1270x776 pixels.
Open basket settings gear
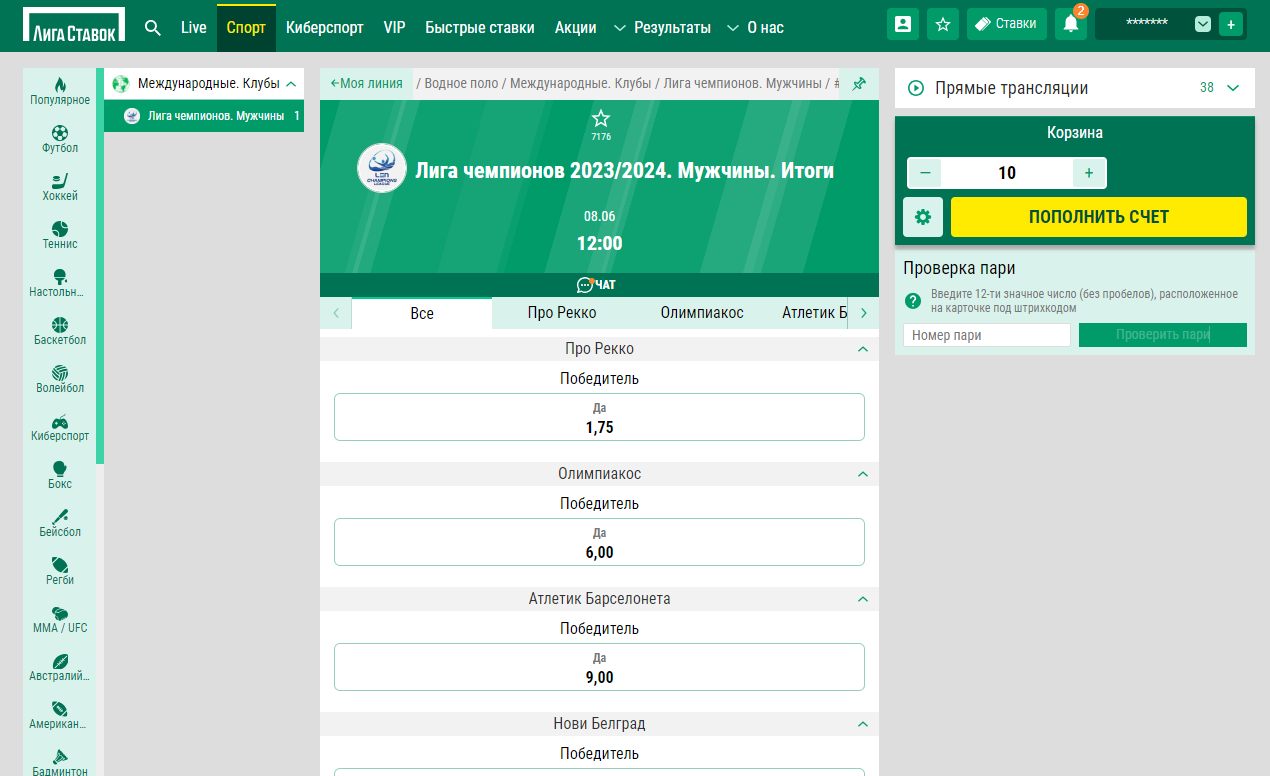(x=923, y=217)
